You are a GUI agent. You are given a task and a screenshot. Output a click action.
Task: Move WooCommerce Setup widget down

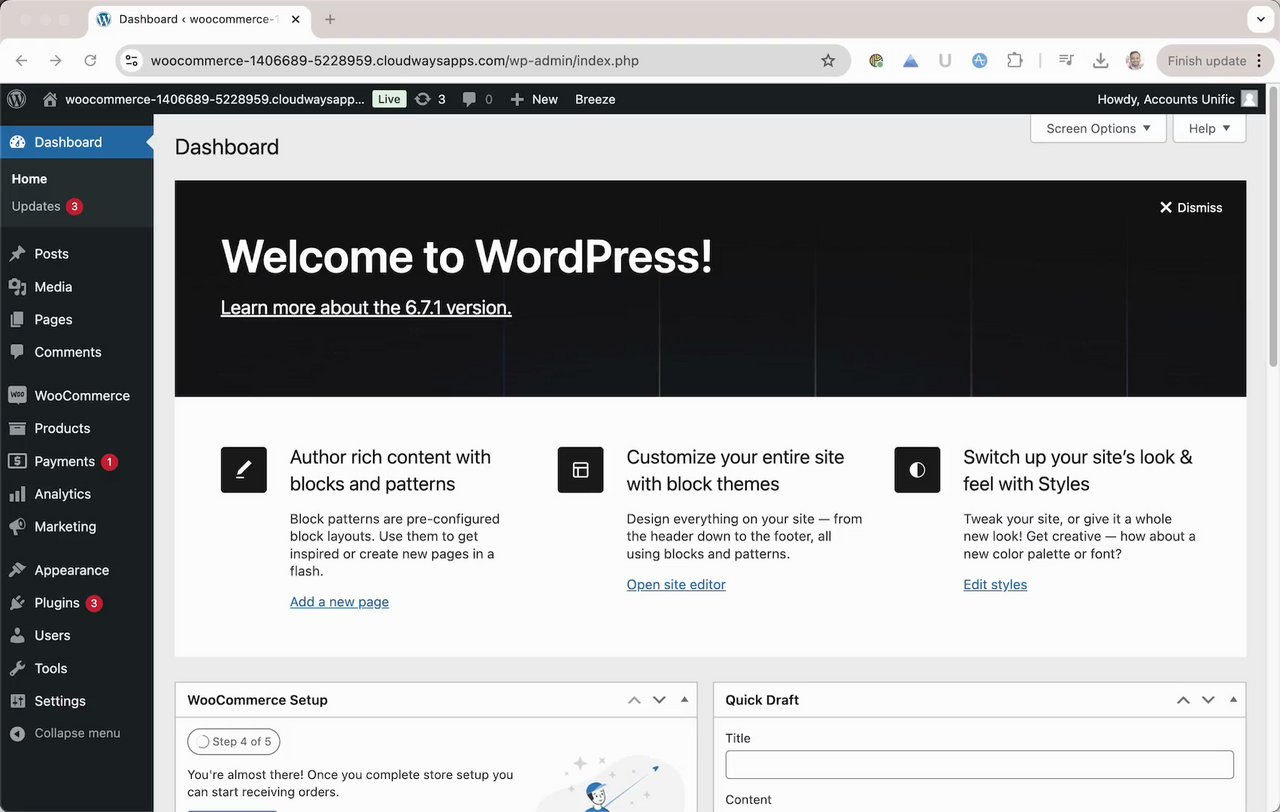659,700
